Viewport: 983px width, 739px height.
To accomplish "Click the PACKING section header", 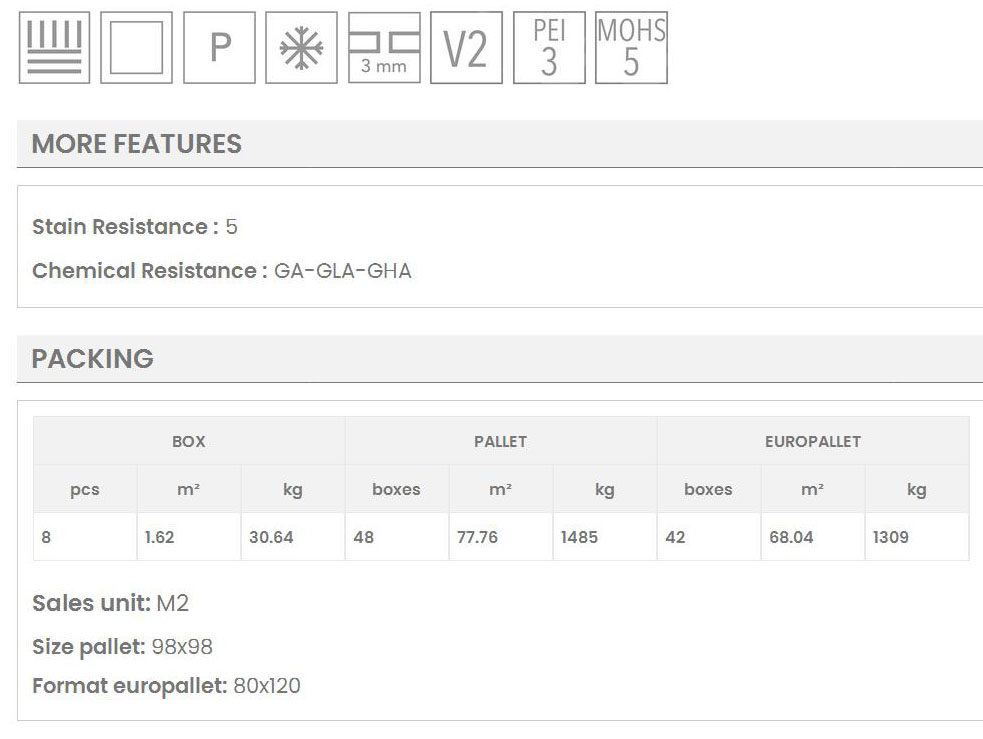I will (x=93, y=359).
